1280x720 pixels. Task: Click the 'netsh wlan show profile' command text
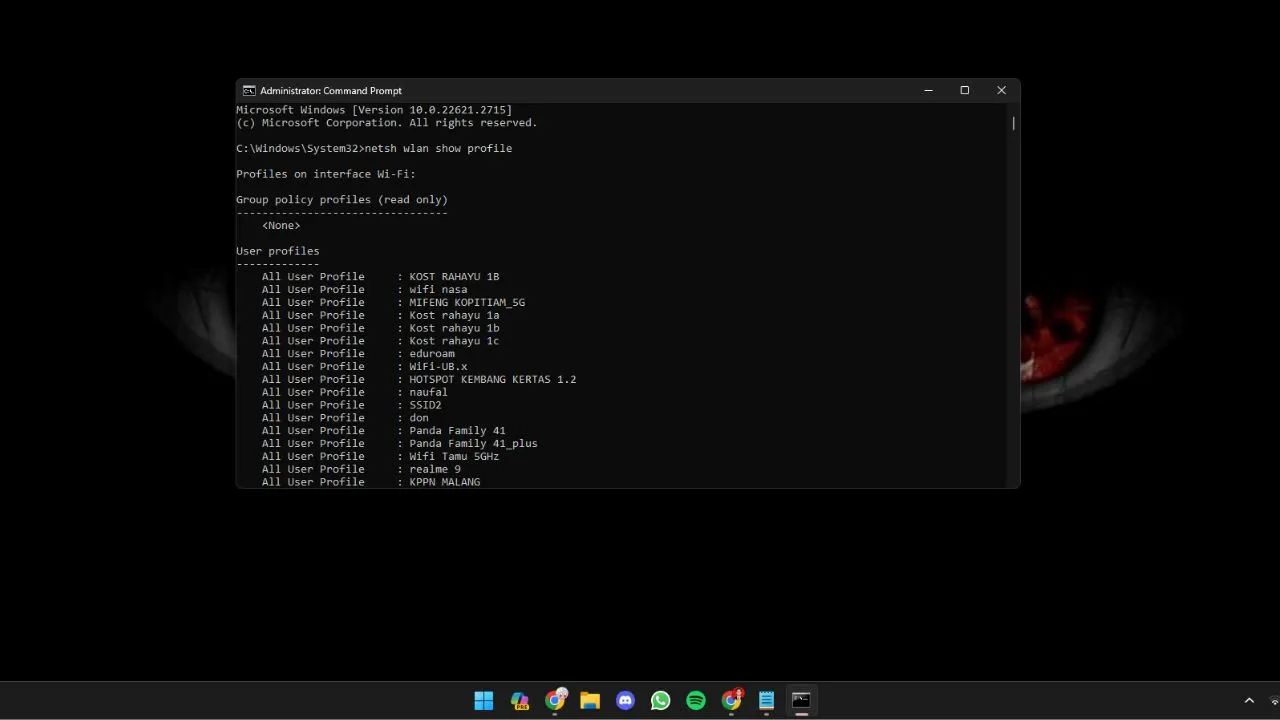coord(438,149)
